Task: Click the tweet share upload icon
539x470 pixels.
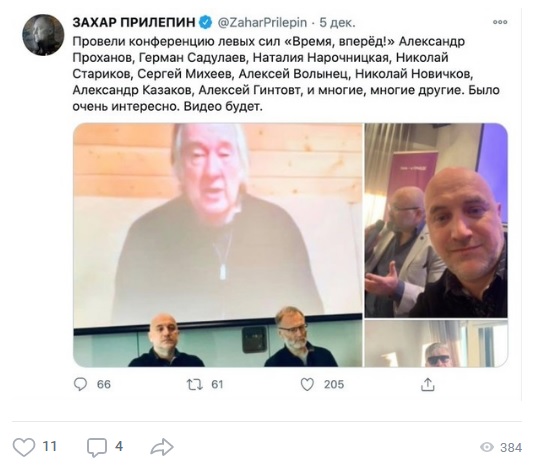Action: point(428,384)
